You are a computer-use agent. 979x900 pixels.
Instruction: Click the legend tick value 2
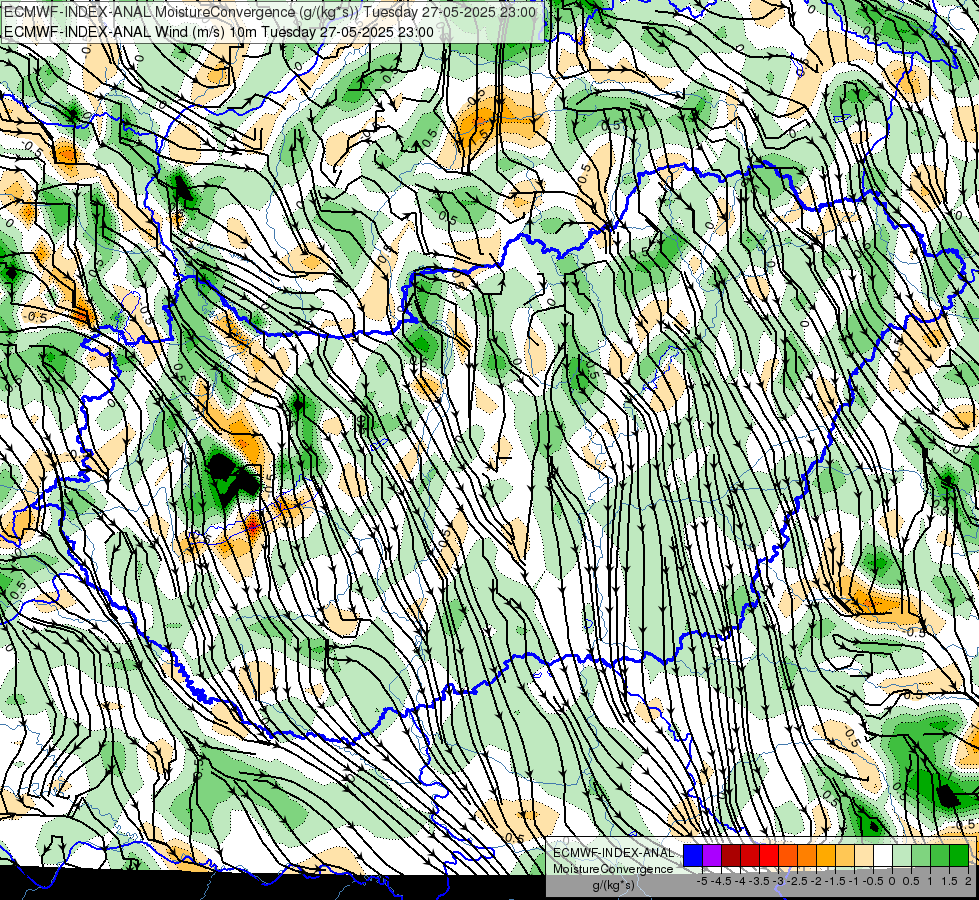click(x=968, y=881)
